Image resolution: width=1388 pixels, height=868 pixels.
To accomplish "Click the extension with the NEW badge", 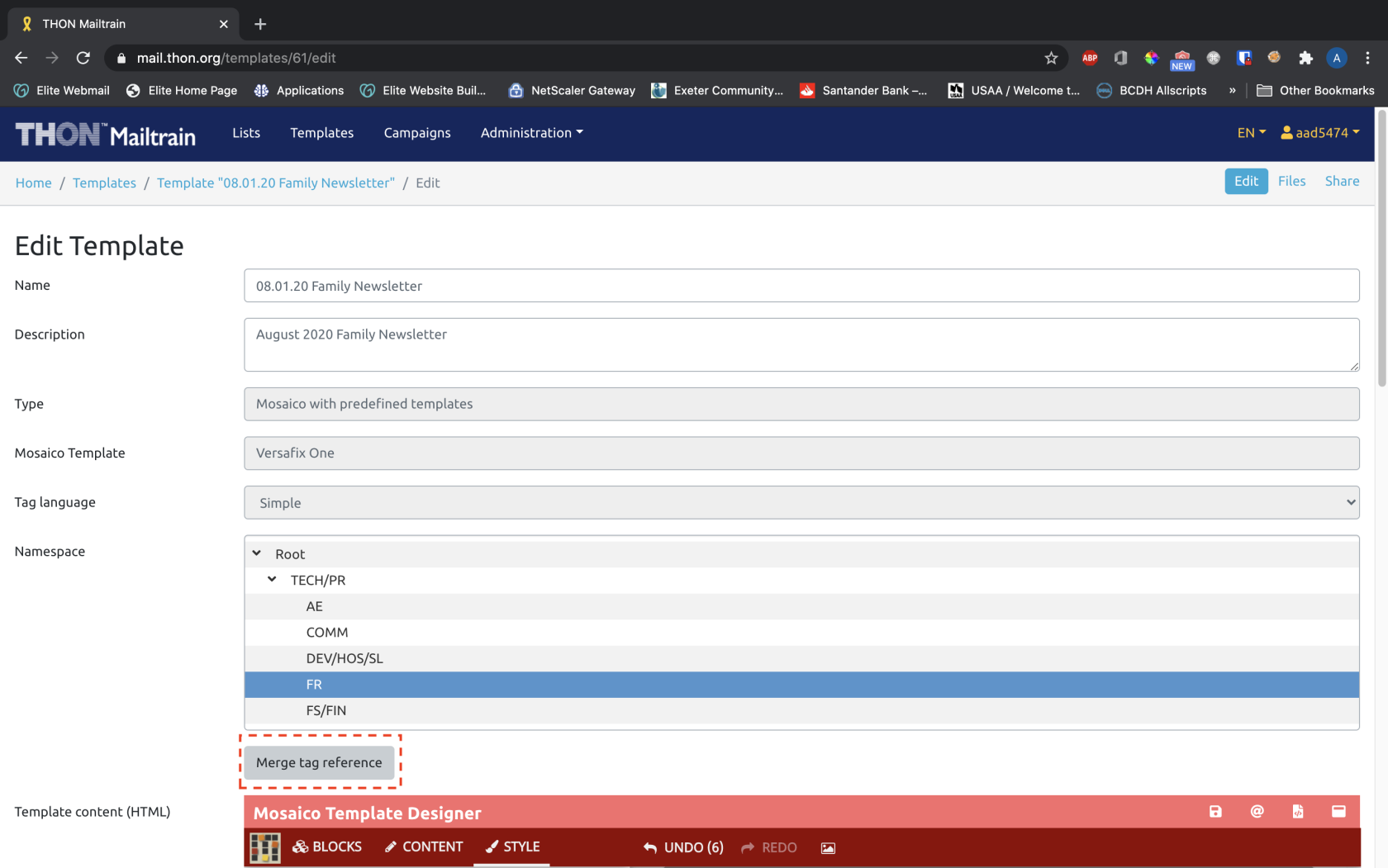I will (x=1182, y=60).
